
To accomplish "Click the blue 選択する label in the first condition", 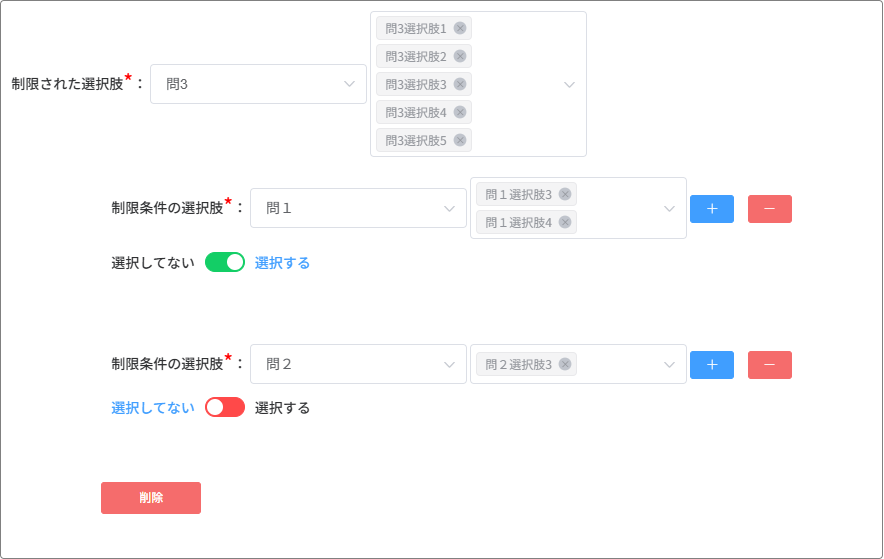I will (282, 263).
